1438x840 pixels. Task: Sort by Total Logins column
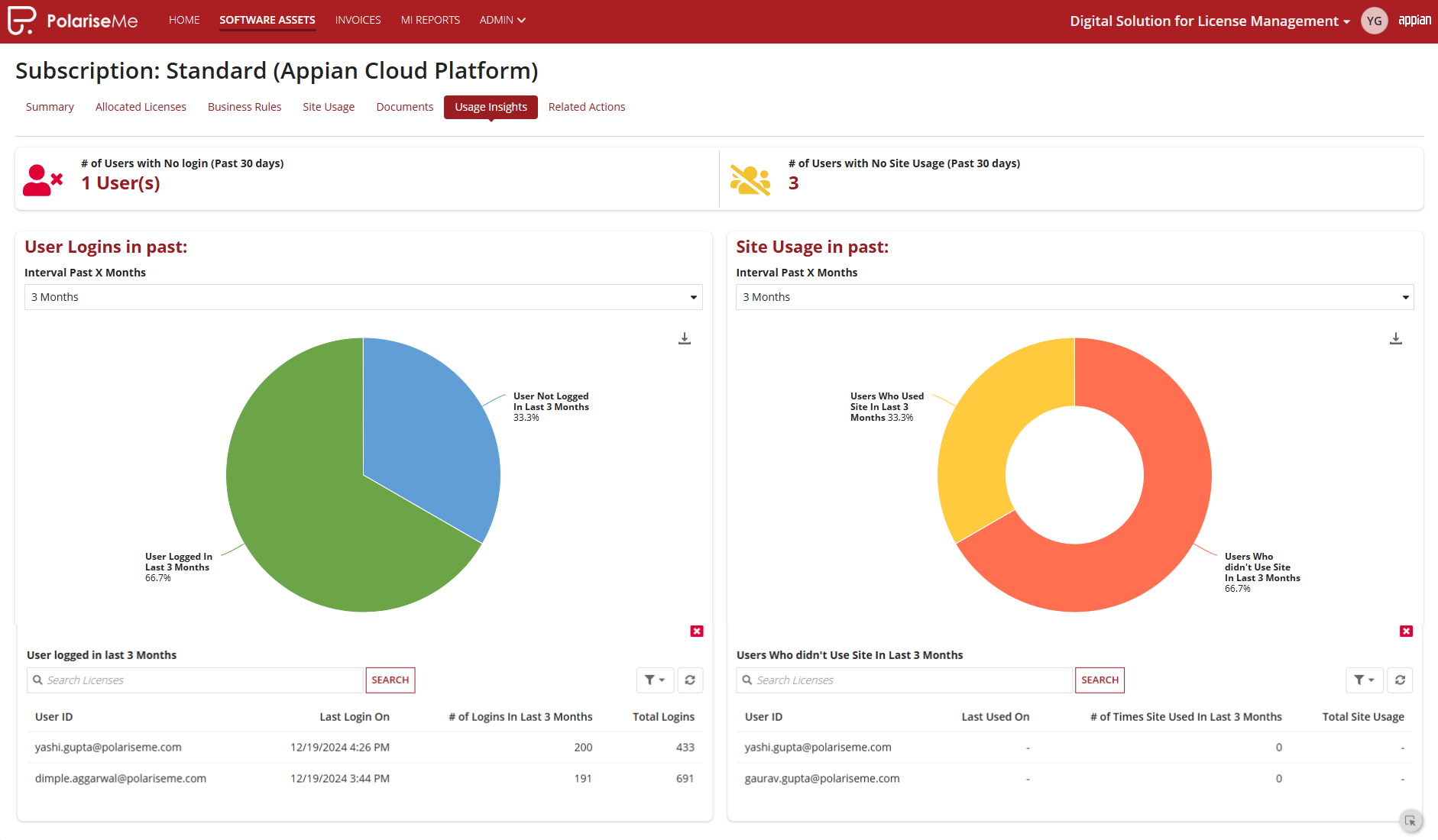[x=663, y=716]
